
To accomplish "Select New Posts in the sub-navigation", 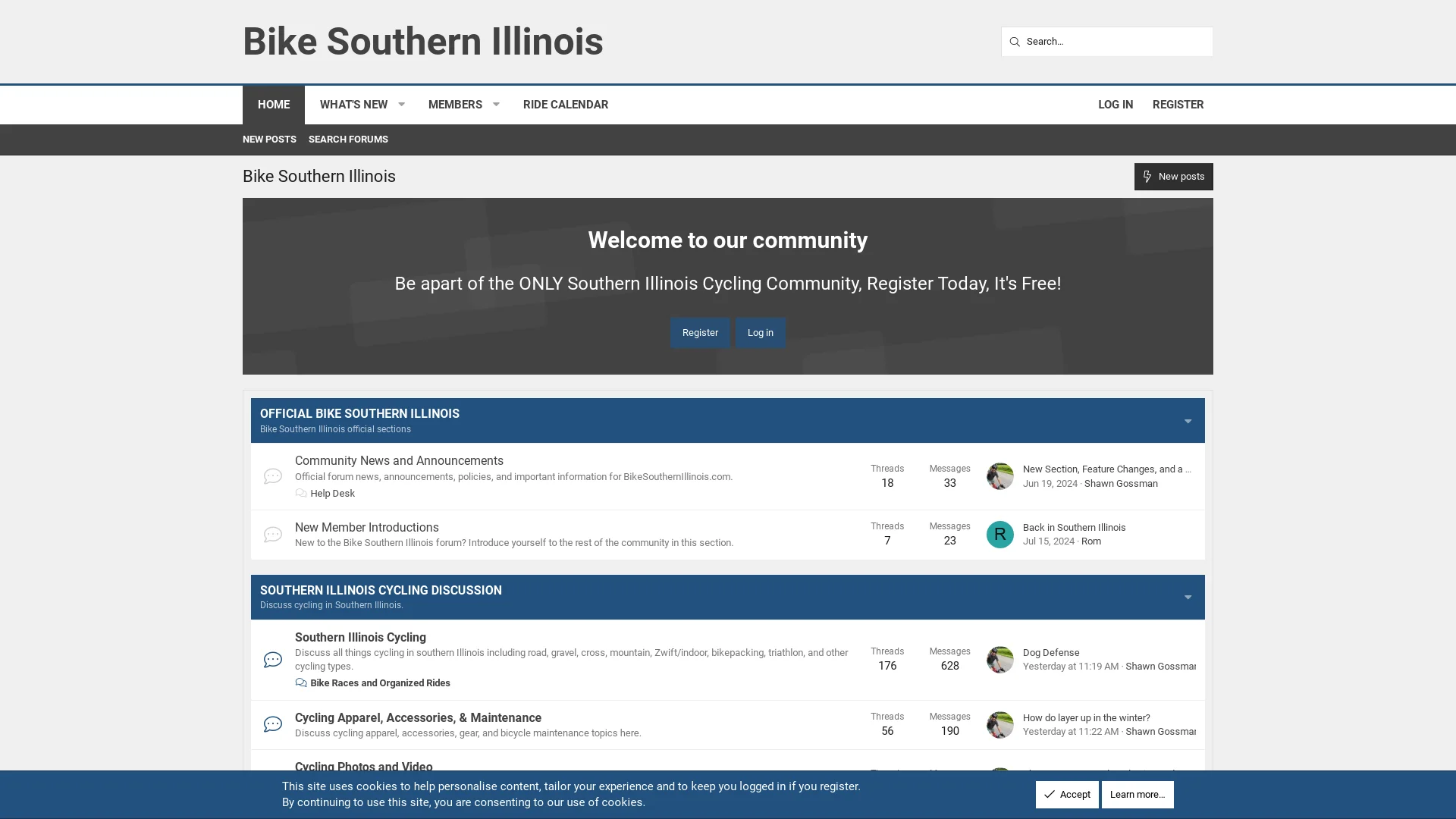I will pyautogui.click(x=269, y=140).
